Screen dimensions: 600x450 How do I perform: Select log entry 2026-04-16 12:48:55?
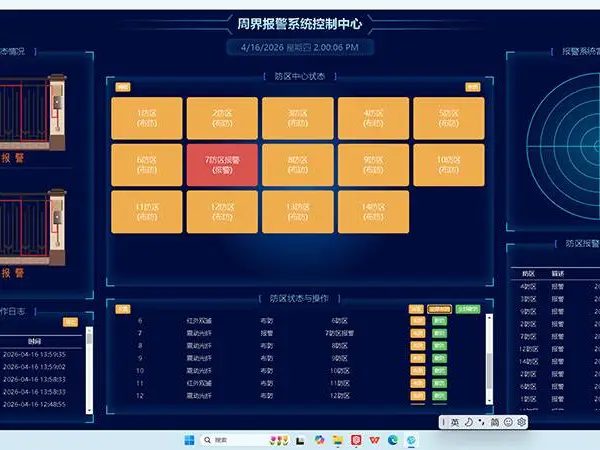34,404
